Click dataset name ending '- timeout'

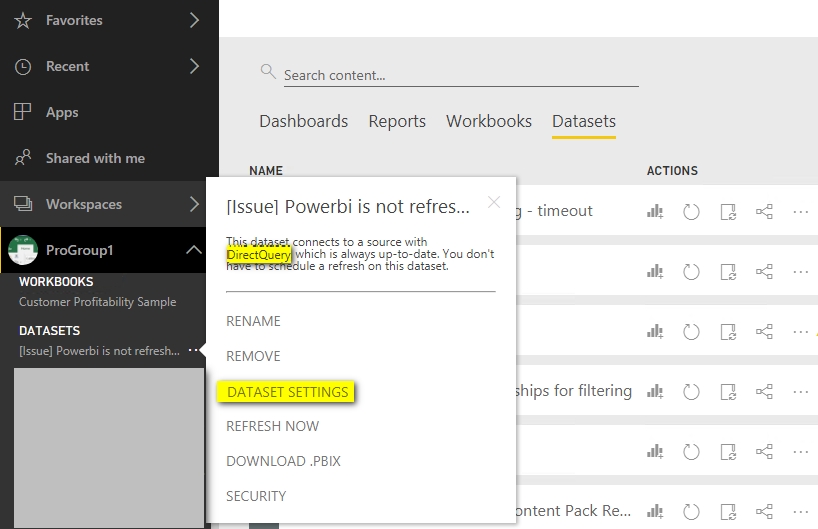pyautogui.click(x=555, y=211)
